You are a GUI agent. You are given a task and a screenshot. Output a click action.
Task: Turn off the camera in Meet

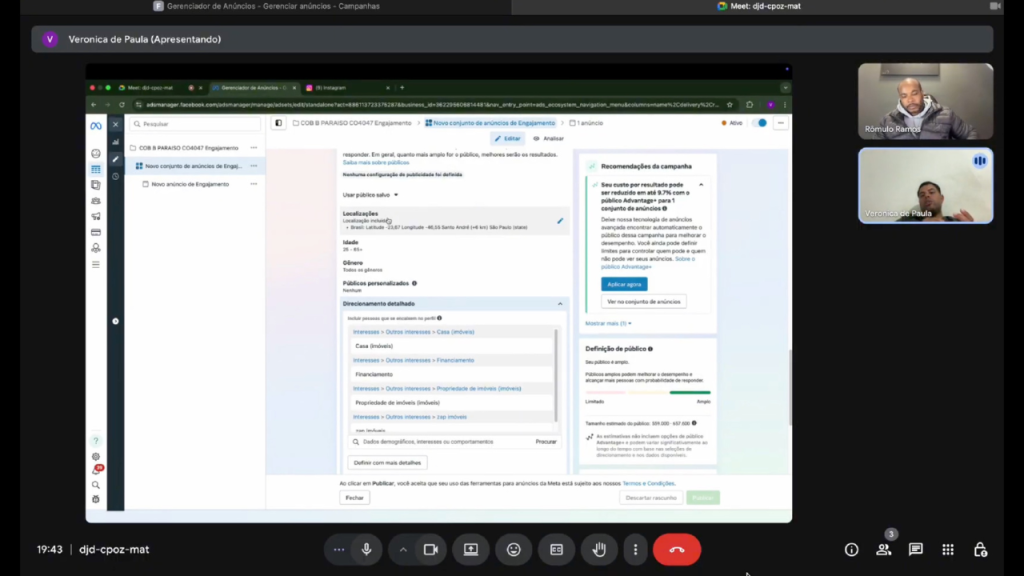click(x=431, y=549)
